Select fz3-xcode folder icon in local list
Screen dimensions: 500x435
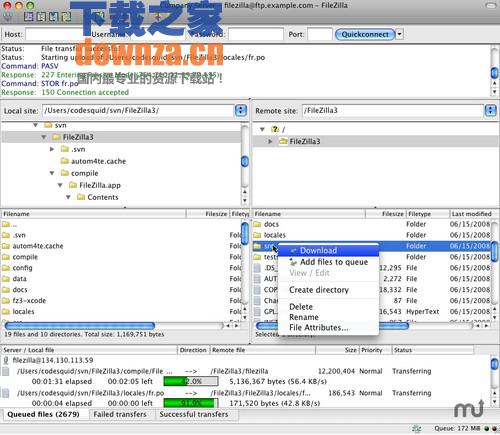pyautogui.click(x=6, y=301)
